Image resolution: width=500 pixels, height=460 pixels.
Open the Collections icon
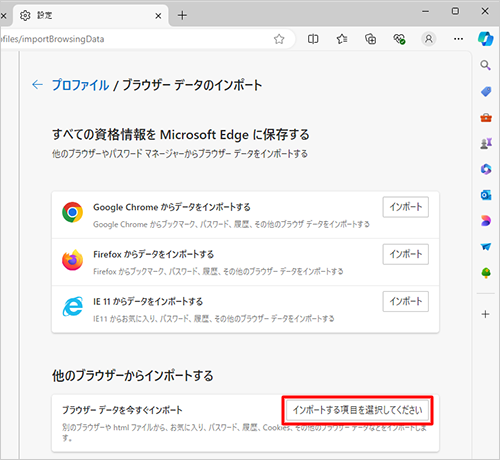click(370, 39)
